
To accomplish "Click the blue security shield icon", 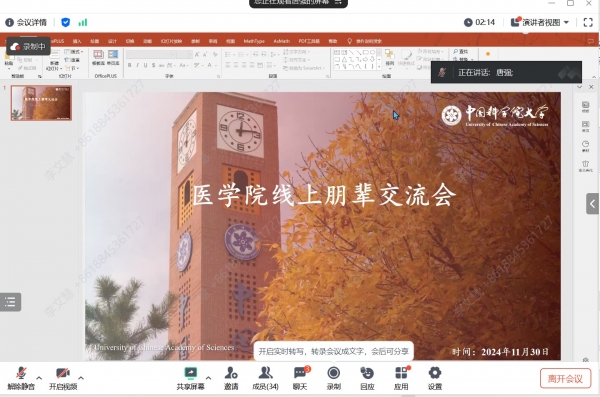I will pos(65,23).
